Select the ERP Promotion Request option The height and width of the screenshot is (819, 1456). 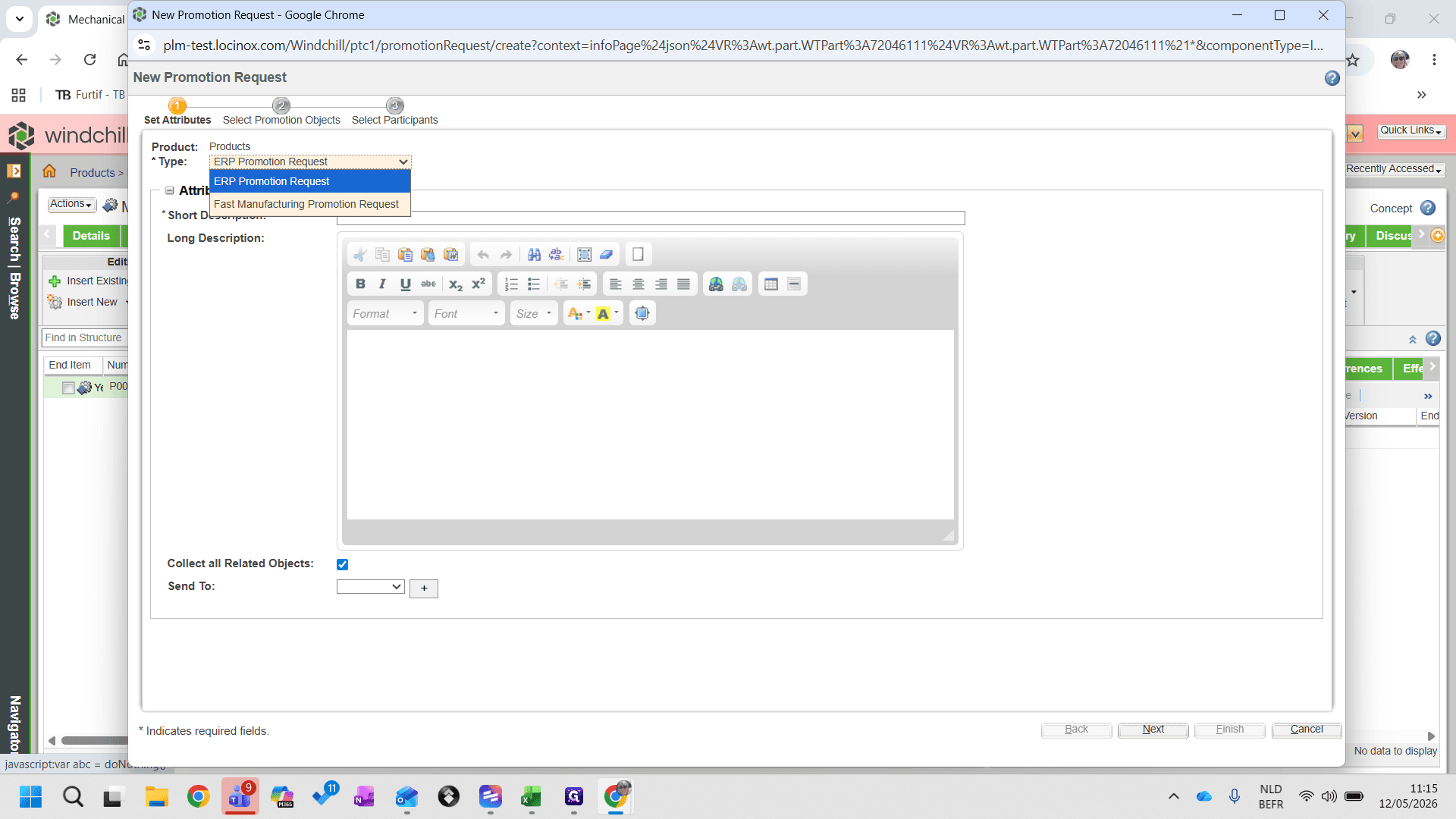point(310,181)
